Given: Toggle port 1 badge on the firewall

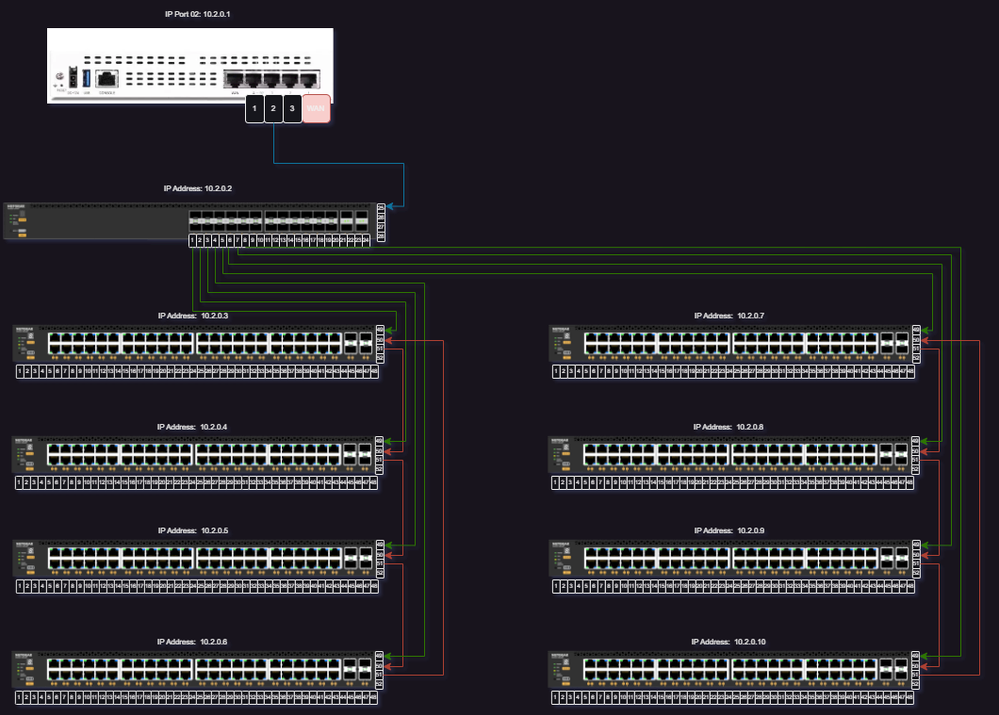Looking at the screenshot, I should (255, 107).
